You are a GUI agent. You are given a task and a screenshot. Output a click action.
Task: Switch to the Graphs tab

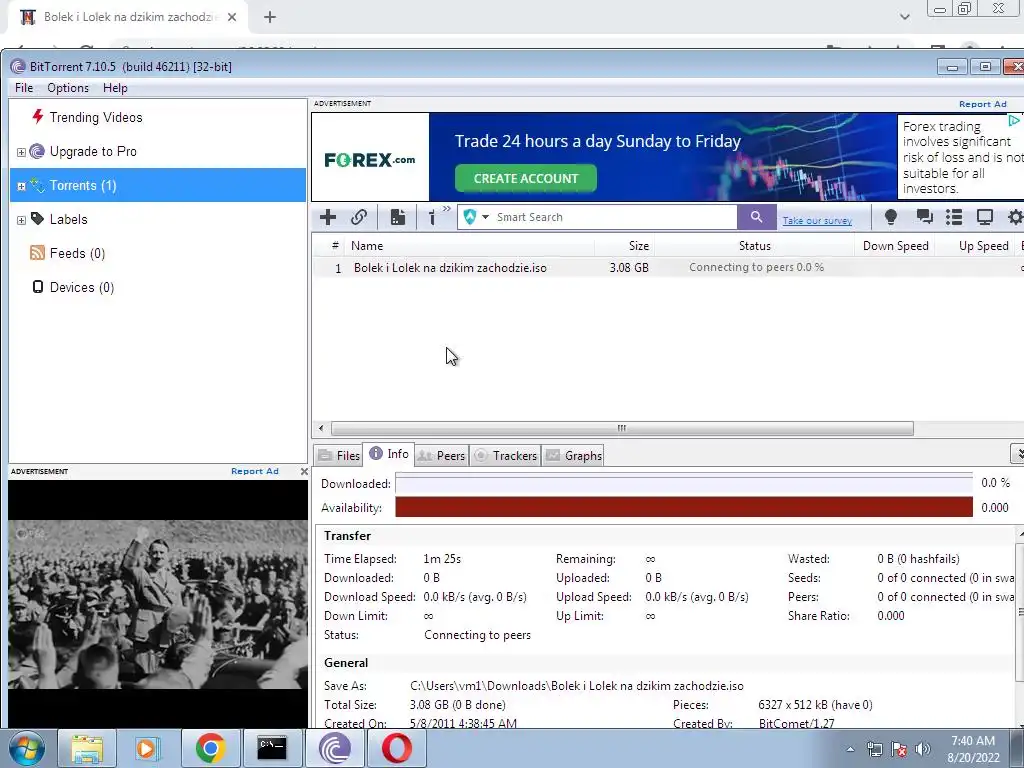pyautogui.click(x=573, y=455)
